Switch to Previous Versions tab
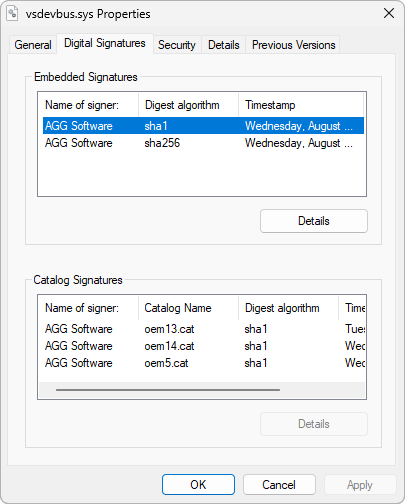Viewport: 405px width, 504px height. point(293,45)
